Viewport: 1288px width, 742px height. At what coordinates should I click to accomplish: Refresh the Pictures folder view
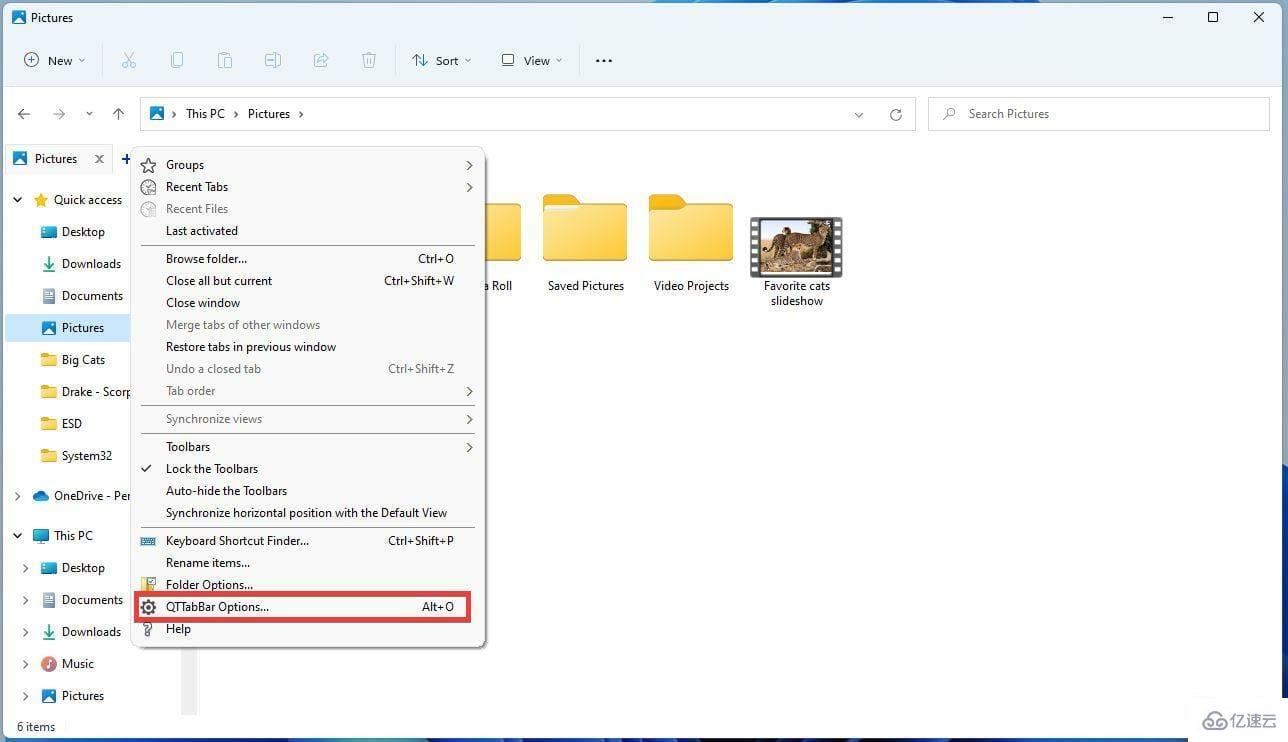(896, 115)
